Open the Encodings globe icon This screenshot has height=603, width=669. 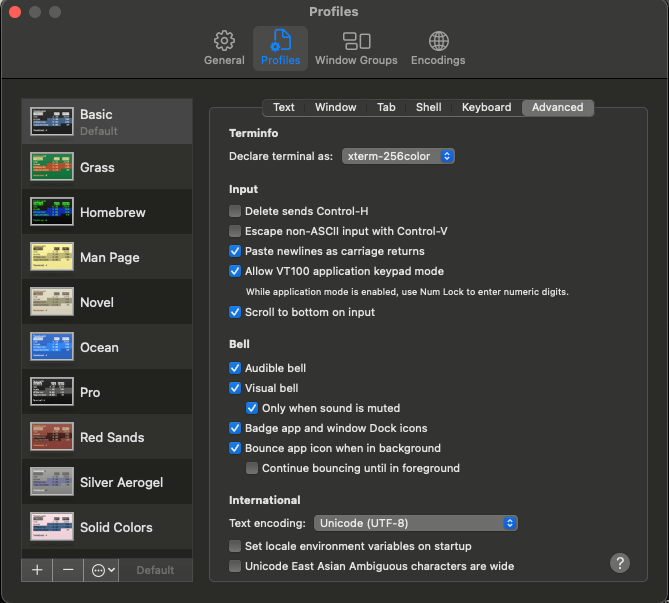coord(438,42)
